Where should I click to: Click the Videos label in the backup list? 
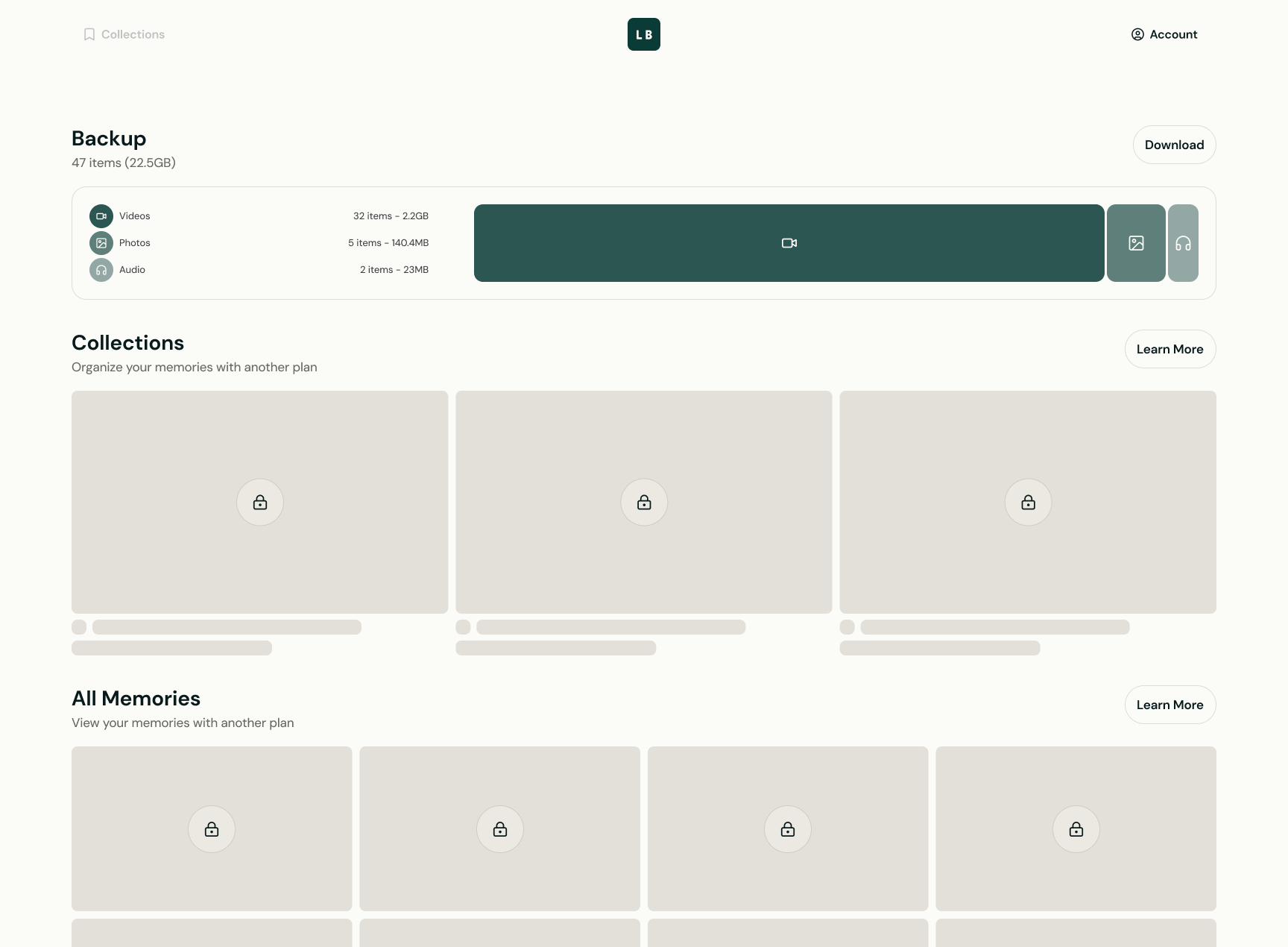coord(135,216)
